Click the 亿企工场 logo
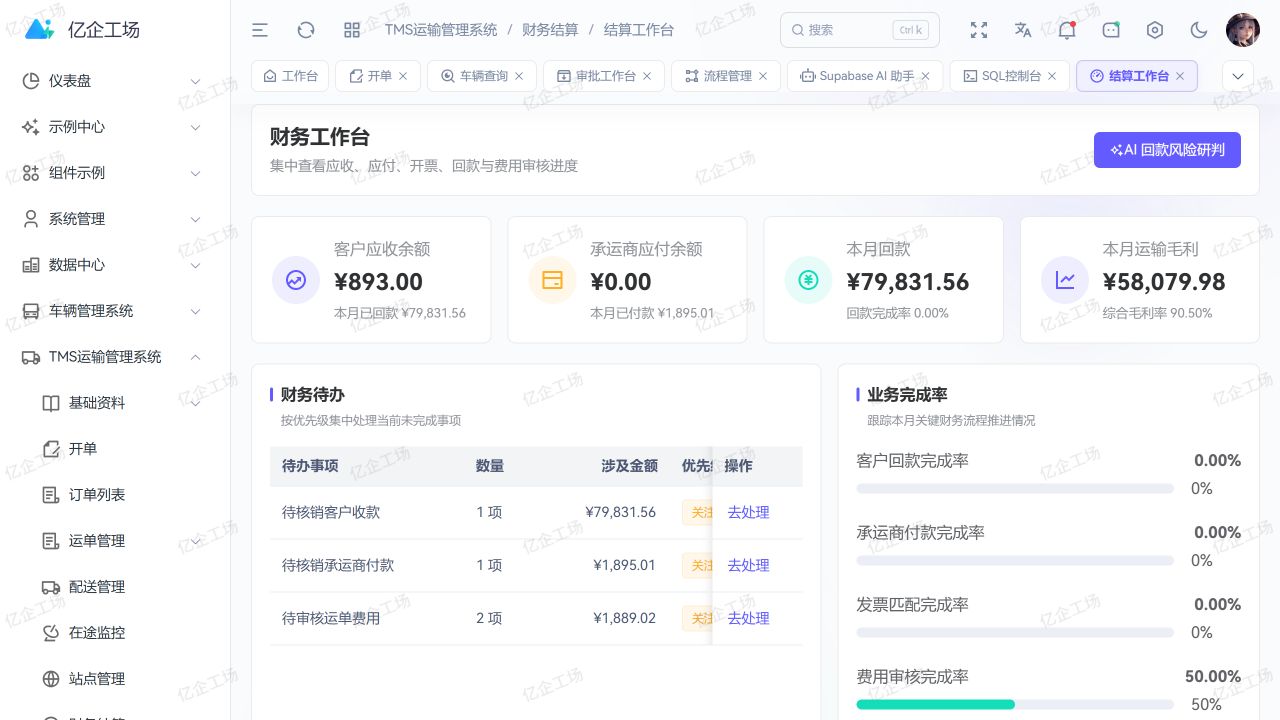The width and height of the screenshot is (1280, 720). coord(82,30)
